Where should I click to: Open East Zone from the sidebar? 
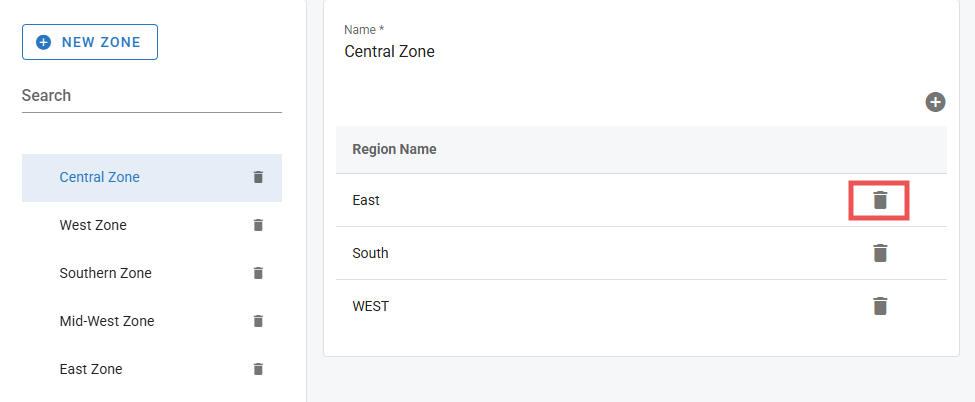91,369
